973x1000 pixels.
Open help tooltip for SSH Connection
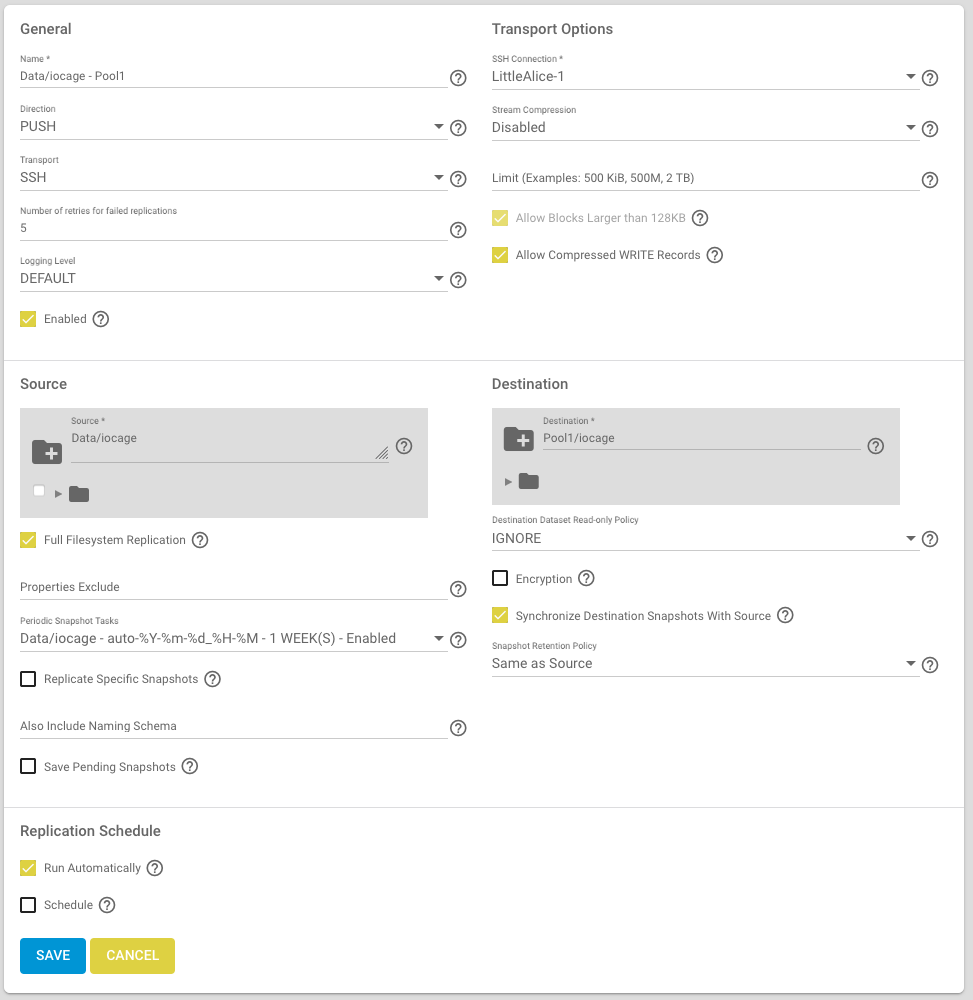pos(930,78)
